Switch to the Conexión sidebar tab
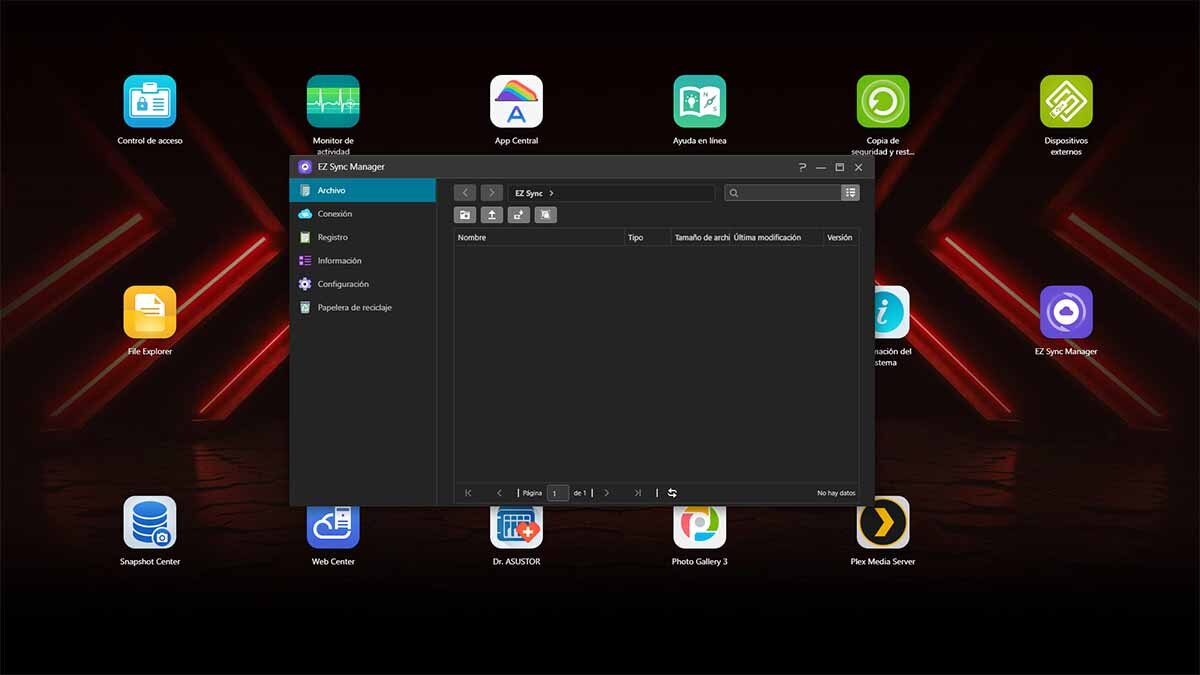 coord(363,214)
